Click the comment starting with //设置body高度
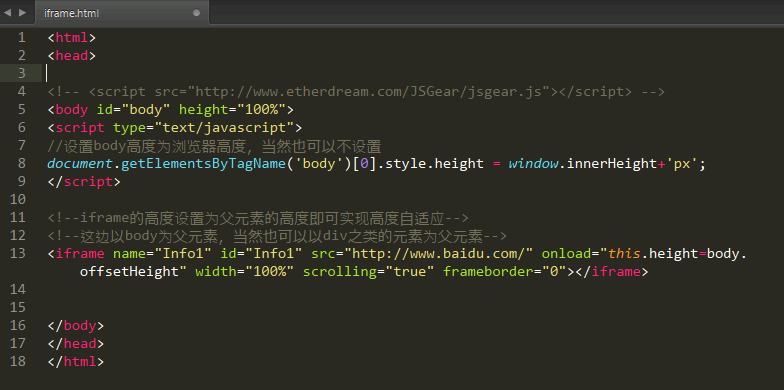This screenshot has height=390, width=784. [x=214, y=146]
